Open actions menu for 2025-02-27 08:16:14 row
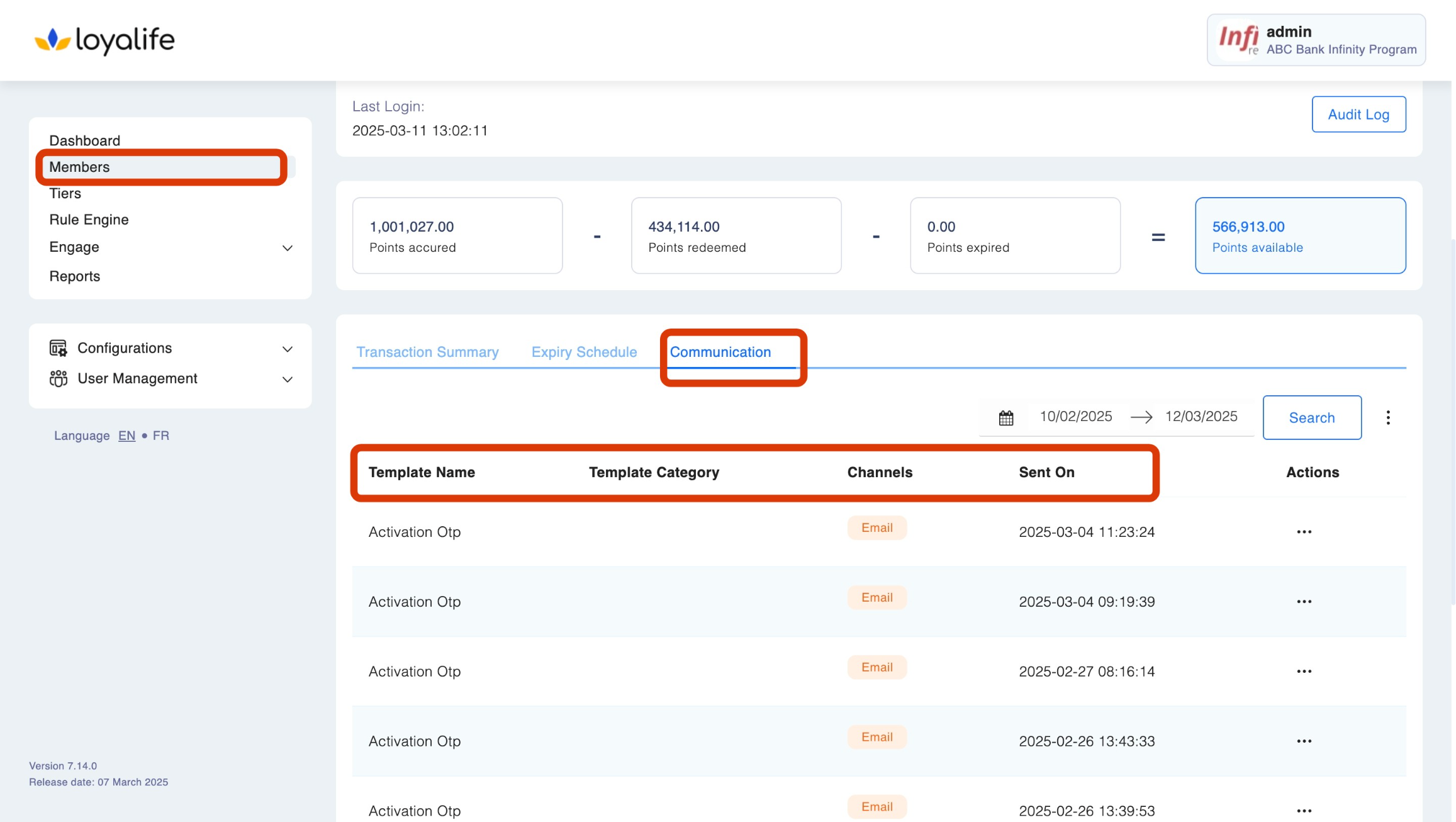The image size is (1456, 822). click(1304, 672)
